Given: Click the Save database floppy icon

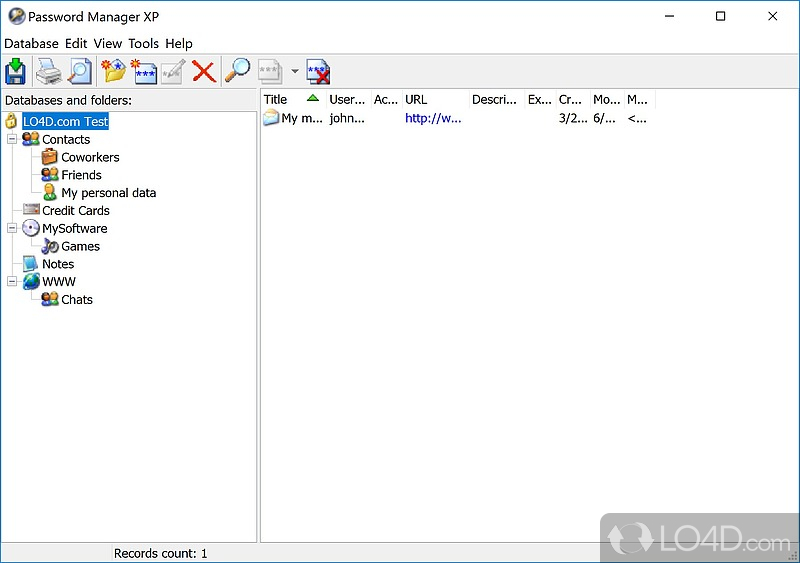Looking at the screenshot, I should [x=16, y=72].
